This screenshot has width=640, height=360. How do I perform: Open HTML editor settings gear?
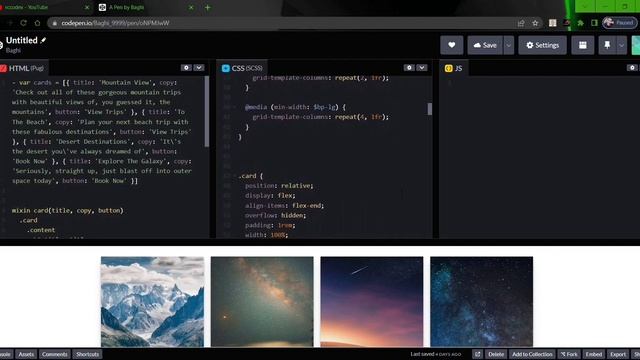tap(187, 68)
